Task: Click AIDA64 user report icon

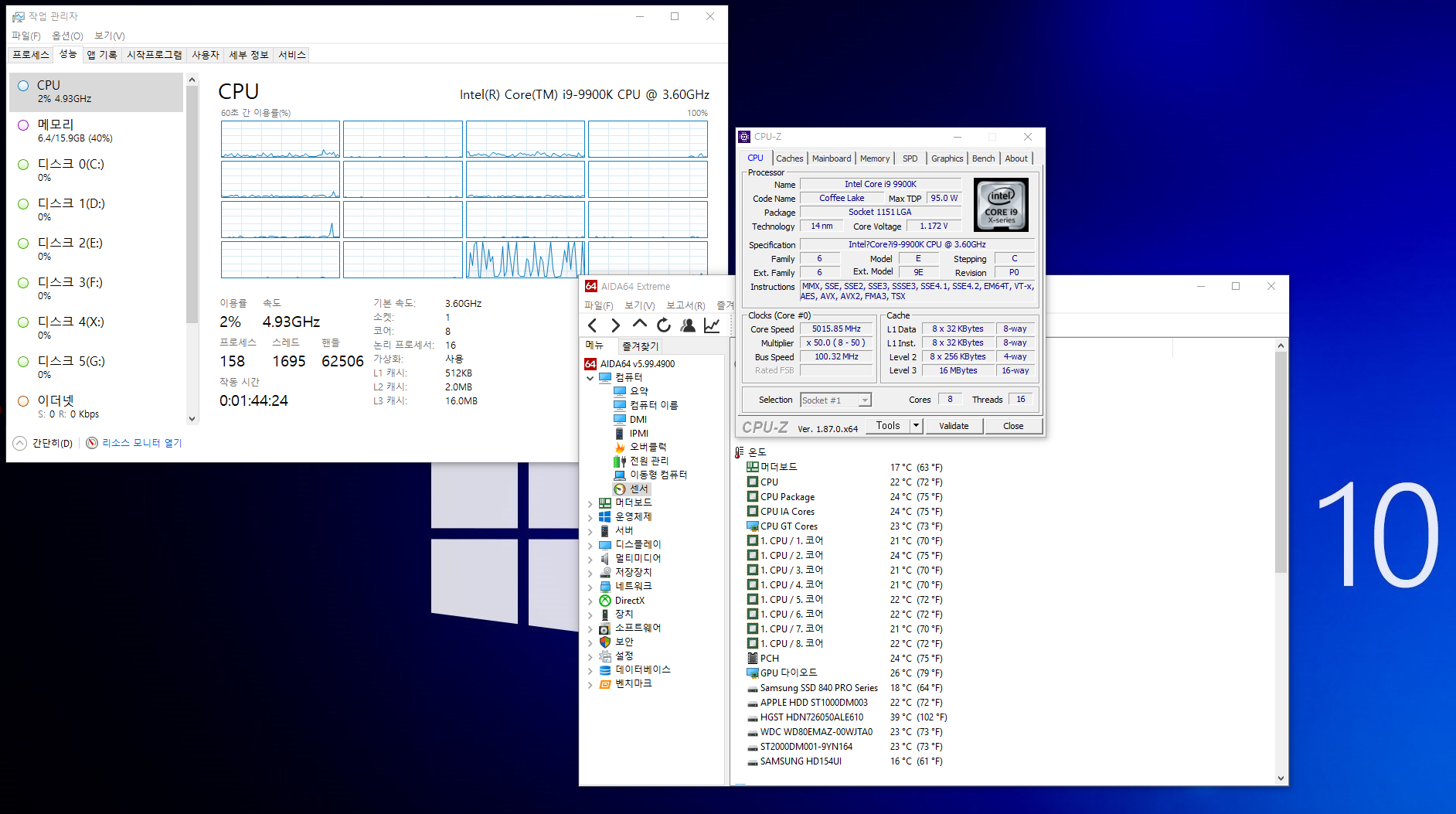Action: click(688, 325)
